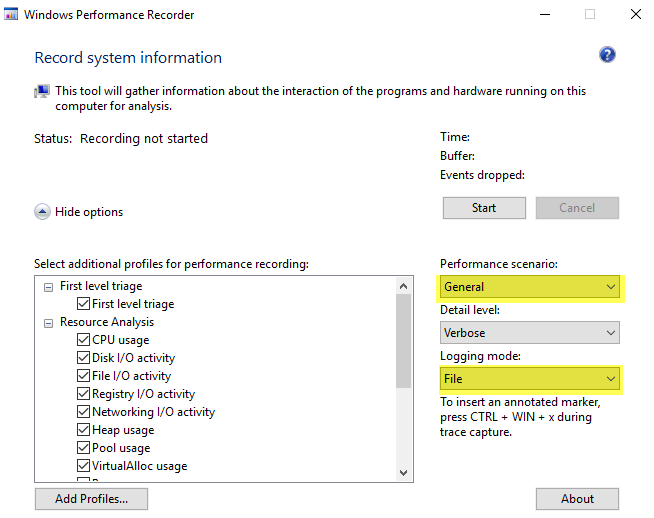This screenshot has height=518, width=654.
Task: Click the 'Recording not started' status text
Action: tap(144, 138)
